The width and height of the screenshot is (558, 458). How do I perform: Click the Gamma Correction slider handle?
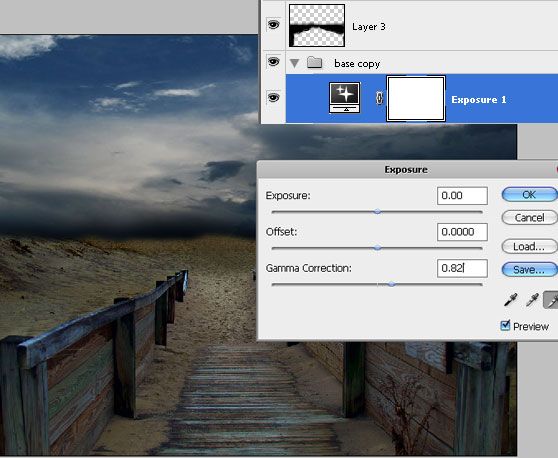point(391,284)
